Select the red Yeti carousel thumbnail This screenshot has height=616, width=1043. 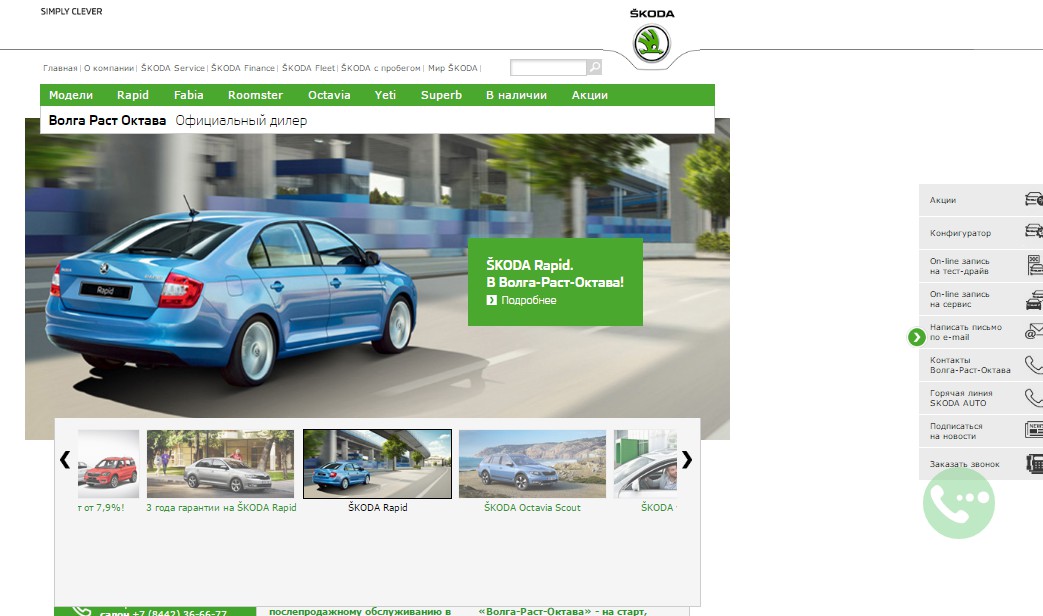[x=108, y=464]
